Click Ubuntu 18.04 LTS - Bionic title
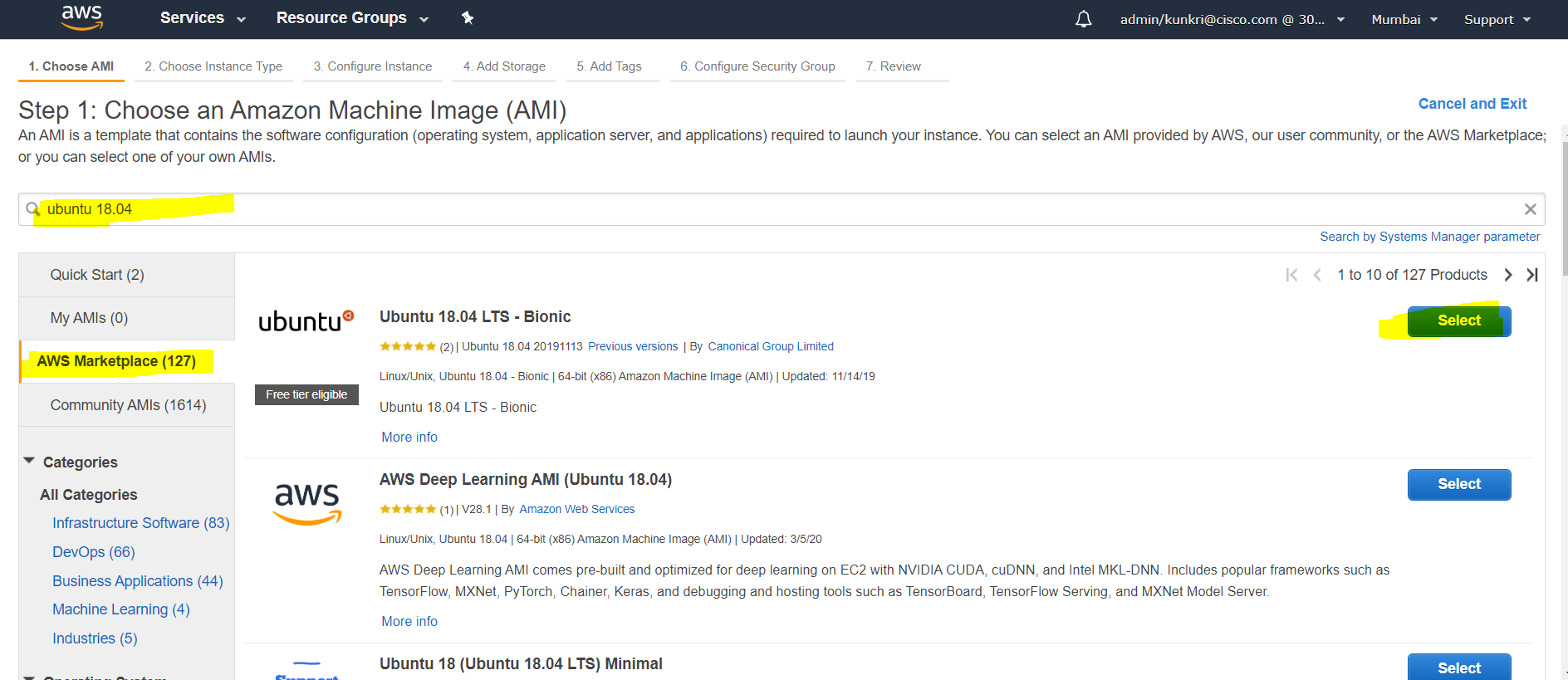Viewport: 1568px width, 680px height. click(475, 316)
